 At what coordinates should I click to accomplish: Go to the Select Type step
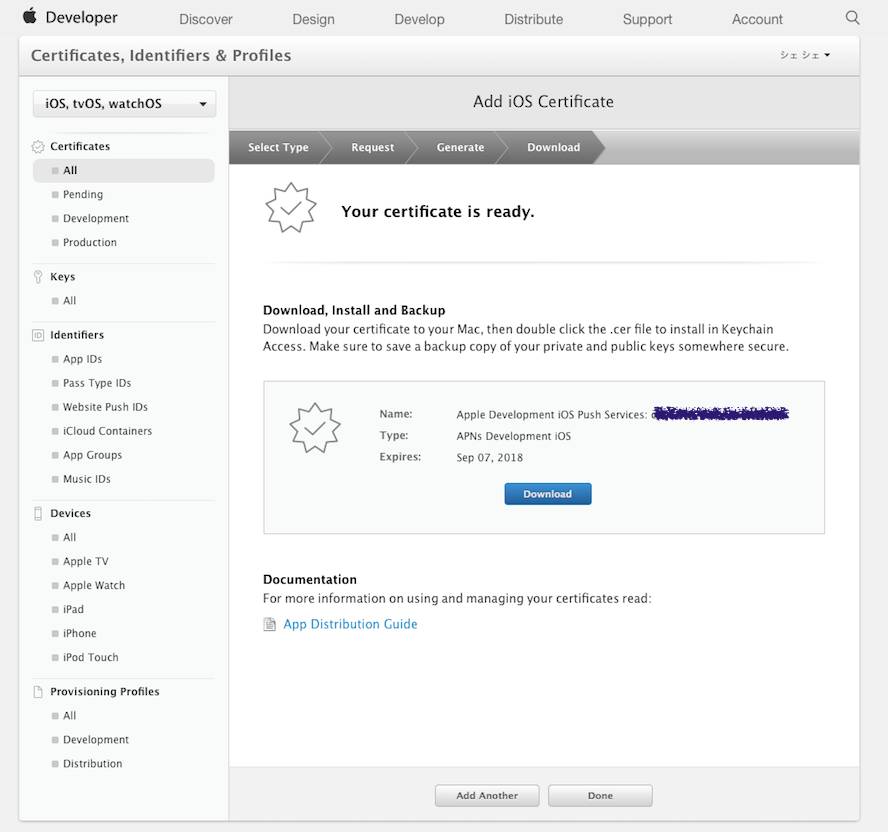click(x=278, y=147)
